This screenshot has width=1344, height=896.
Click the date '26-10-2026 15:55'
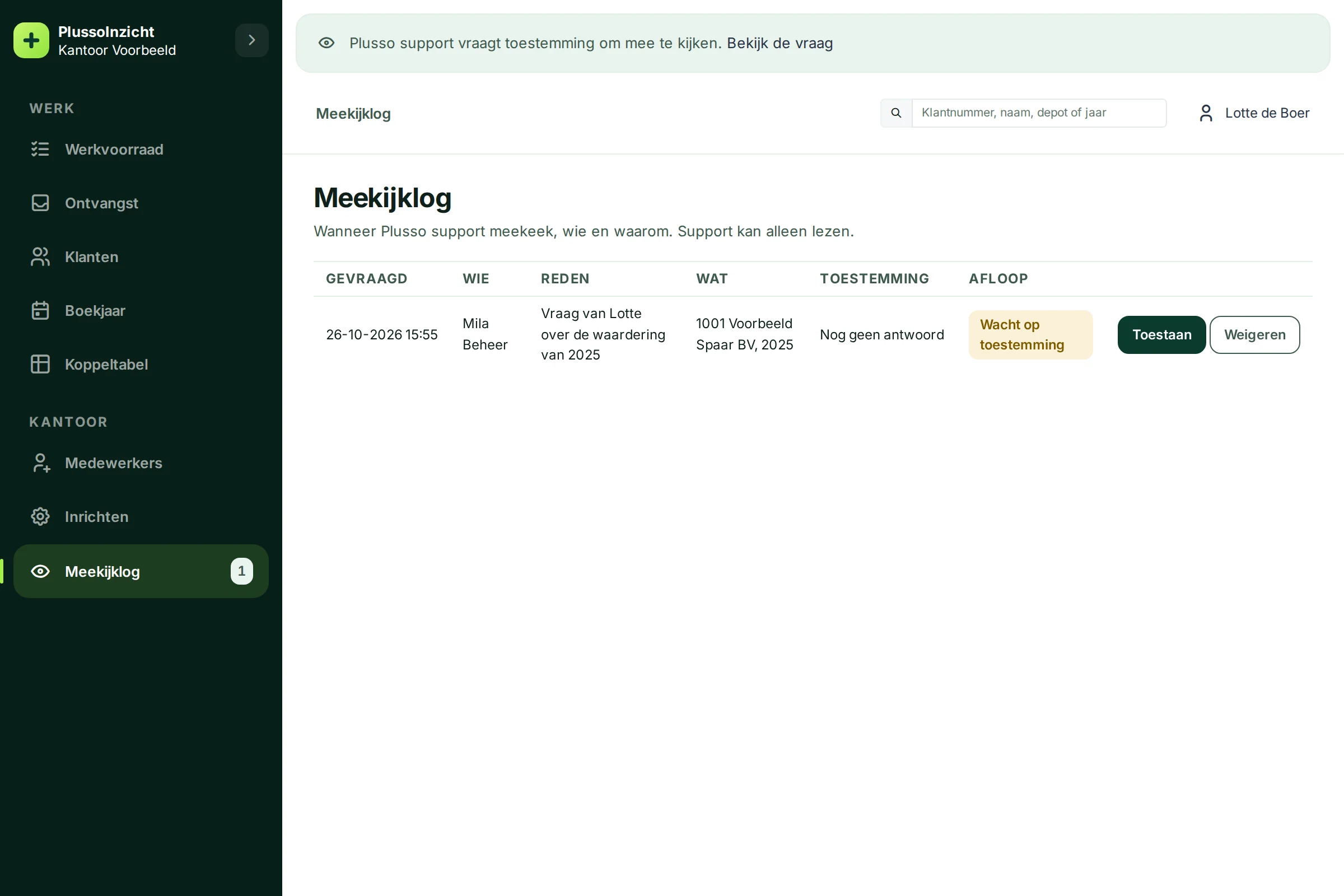[382, 335]
